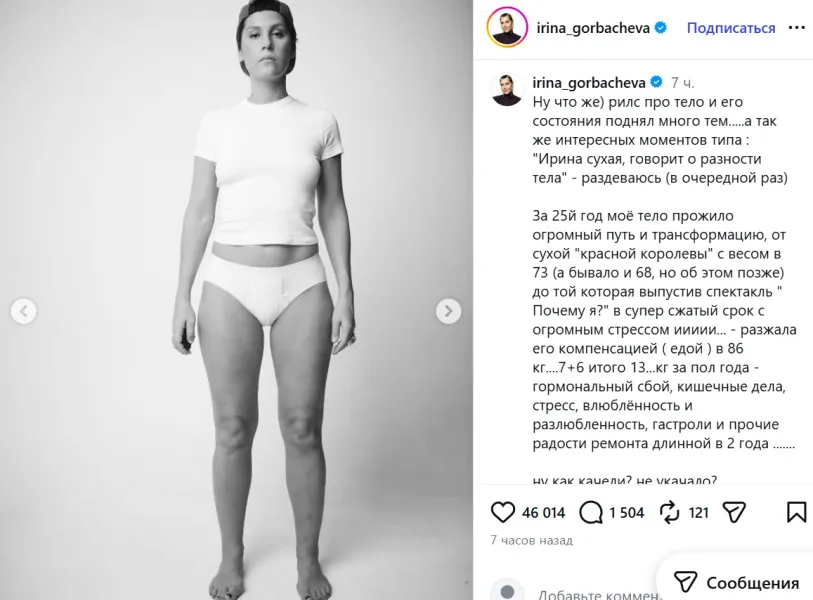The image size is (813, 600).
Task: Open profile from caption avatar
Action: pyautogui.click(x=507, y=89)
